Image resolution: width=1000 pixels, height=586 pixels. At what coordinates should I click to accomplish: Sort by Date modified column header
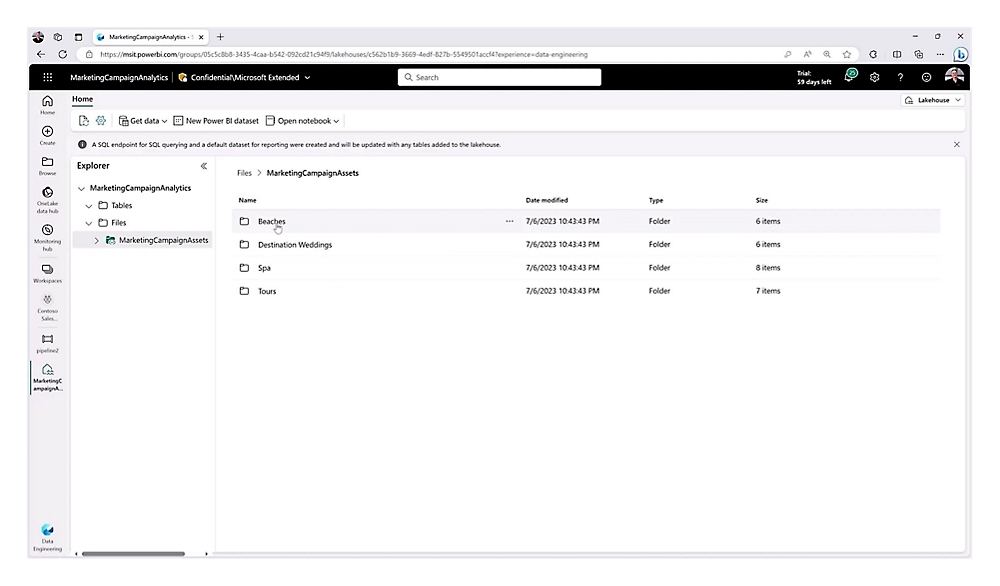coord(547,200)
